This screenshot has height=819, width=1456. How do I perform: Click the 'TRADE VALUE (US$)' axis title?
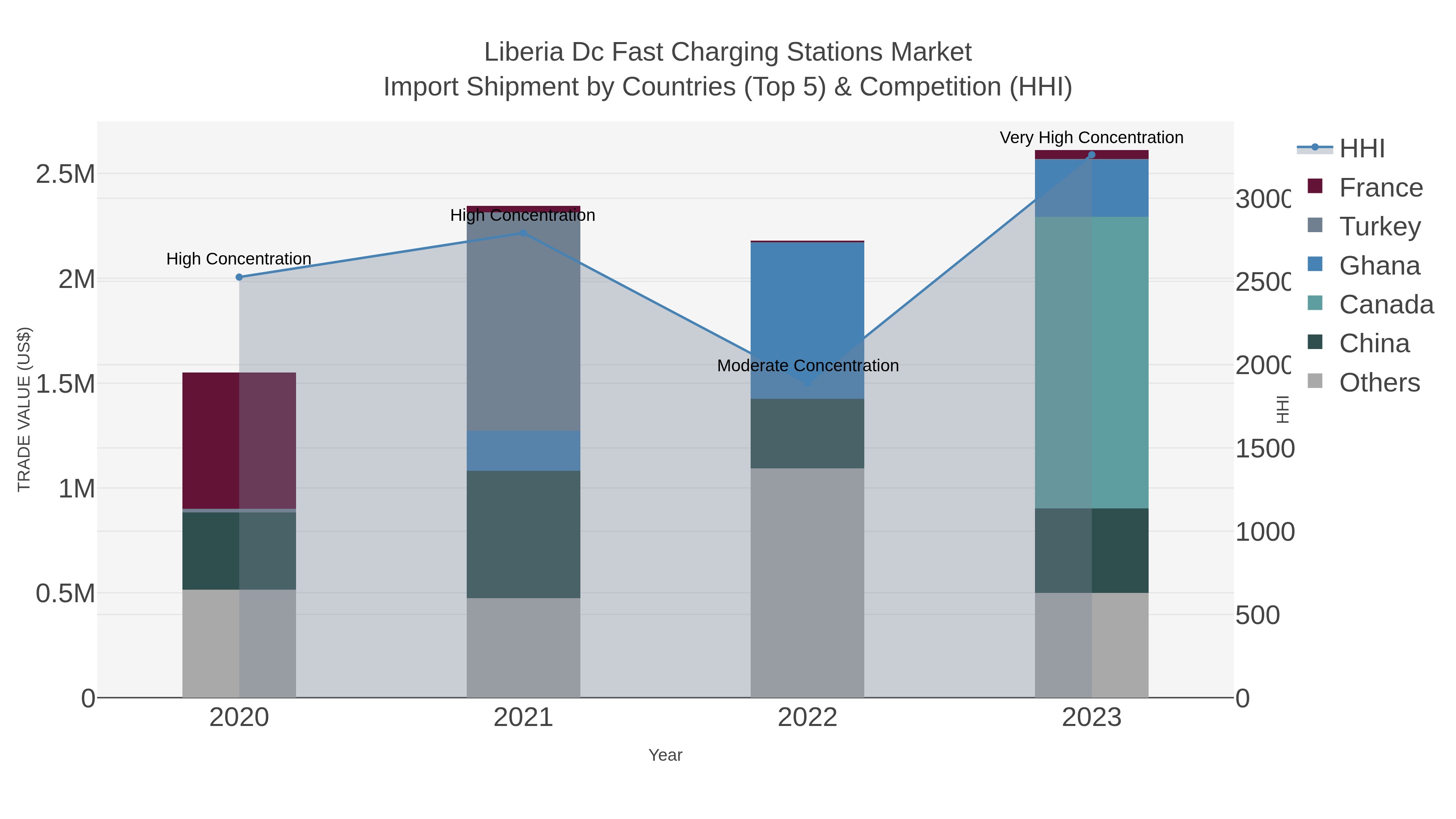pyautogui.click(x=24, y=409)
